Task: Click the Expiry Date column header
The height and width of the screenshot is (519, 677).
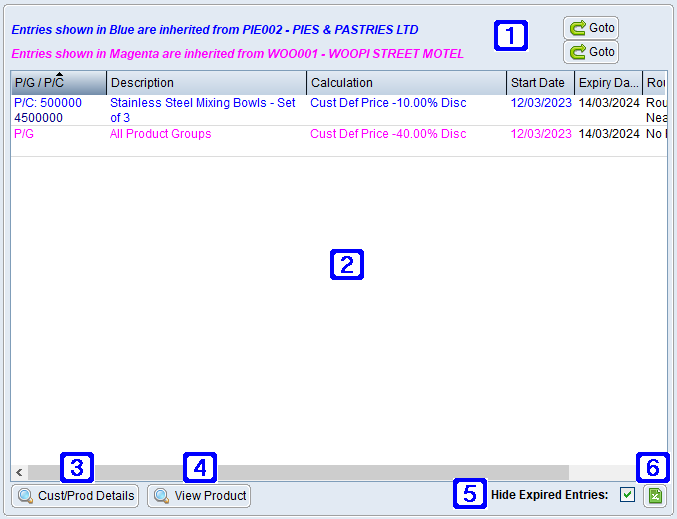Action: tap(608, 82)
